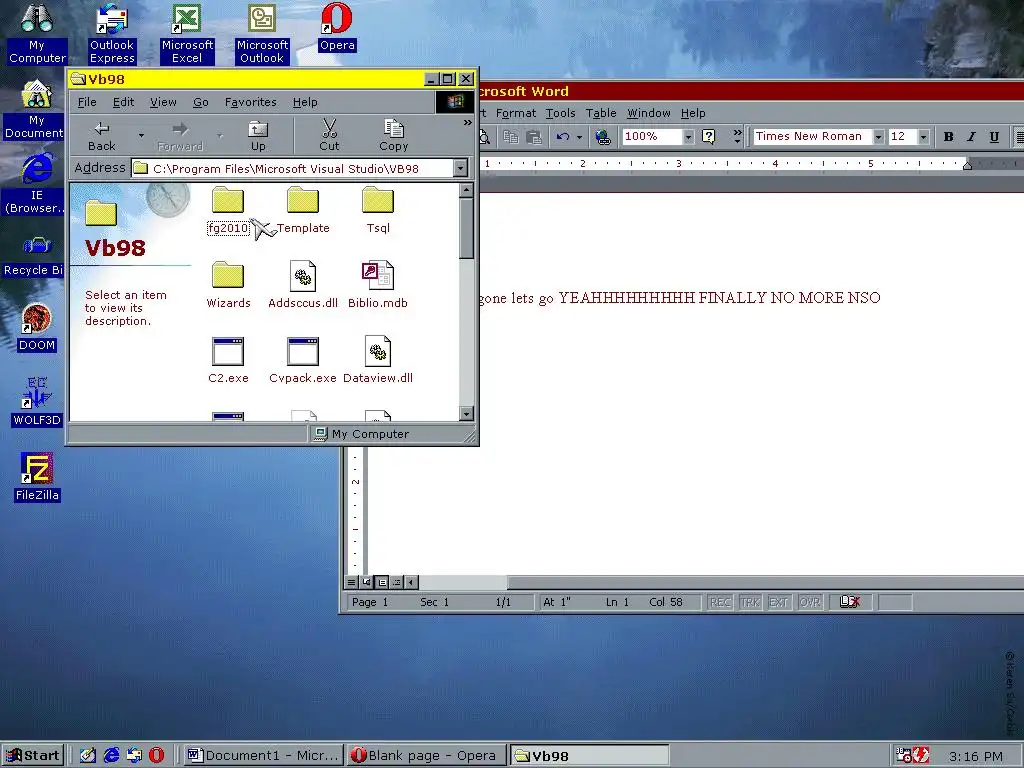
Task: Open the Help menu in Vb98 window
Action: click(305, 102)
